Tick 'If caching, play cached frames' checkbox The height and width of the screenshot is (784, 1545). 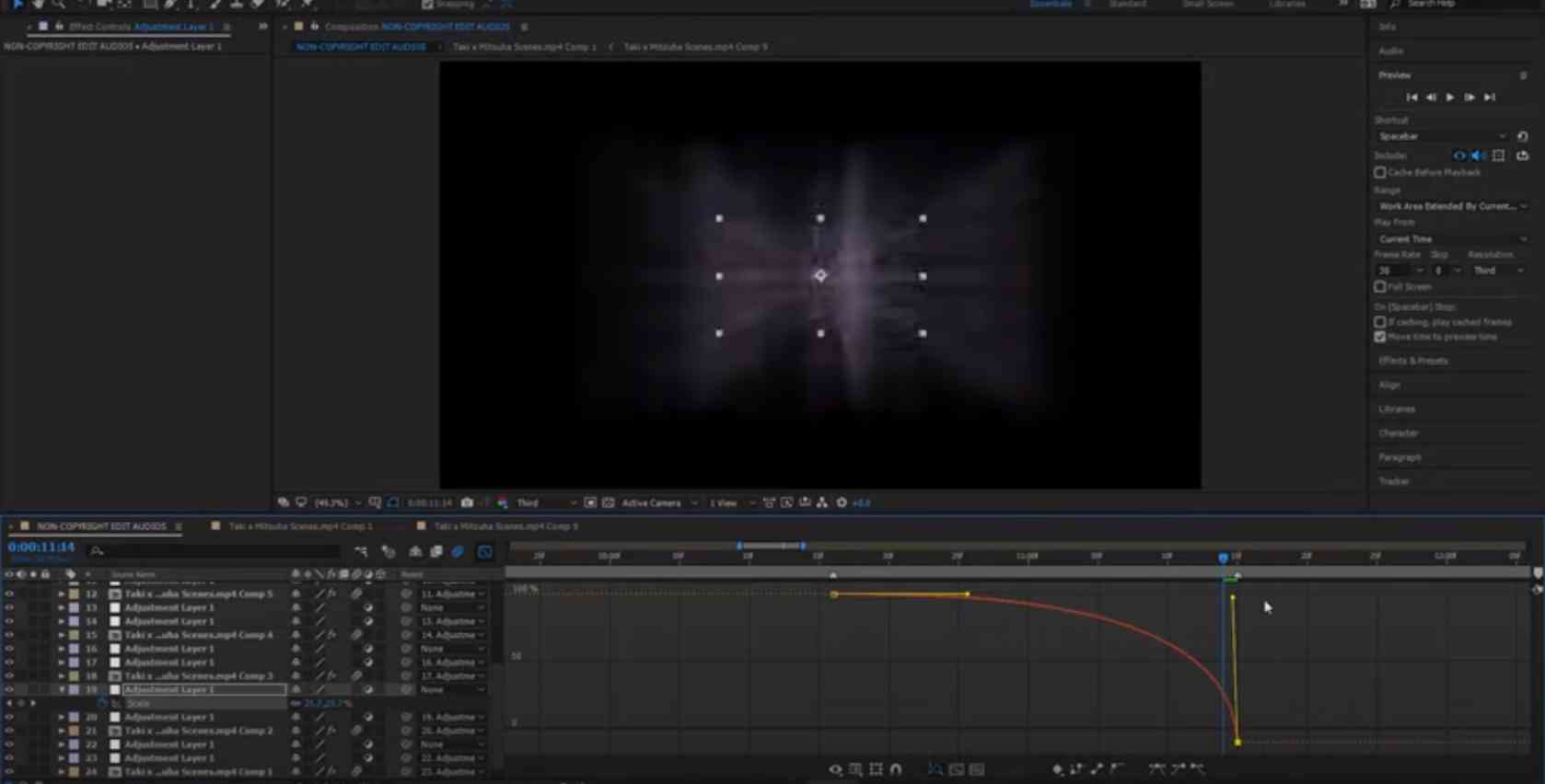pyautogui.click(x=1380, y=322)
